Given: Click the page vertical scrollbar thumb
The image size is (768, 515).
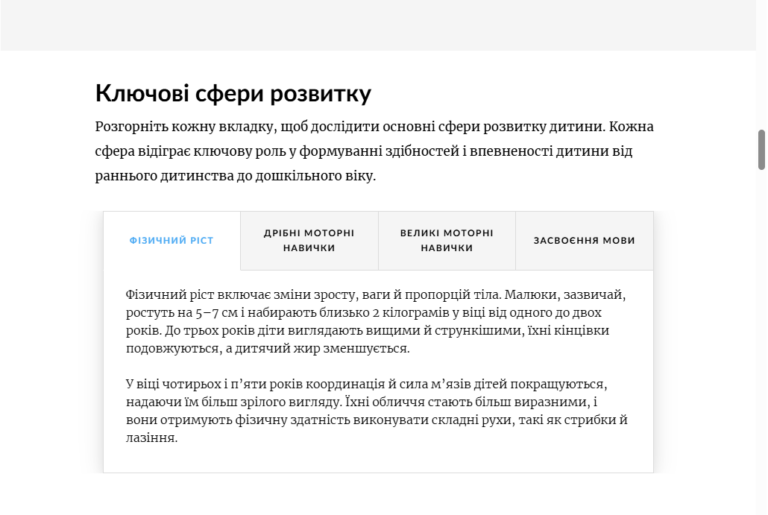Looking at the screenshot, I should [762, 150].
